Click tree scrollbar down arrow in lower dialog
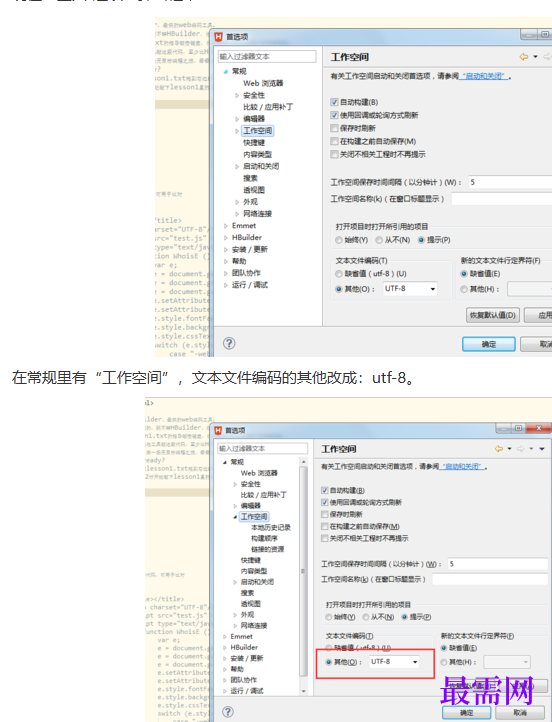This screenshot has height=722, width=552. click(x=303, y=691)
